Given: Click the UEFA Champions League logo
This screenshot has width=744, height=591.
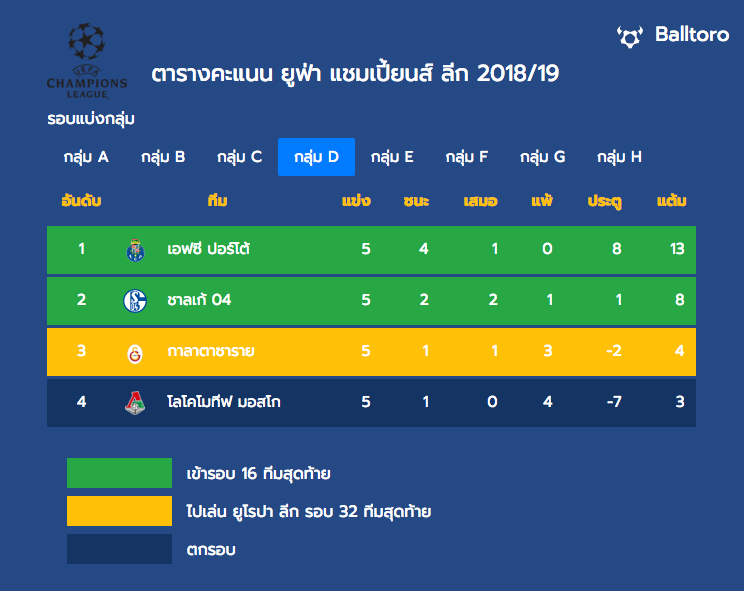Looking at the screenshot, I should [87, 61].
